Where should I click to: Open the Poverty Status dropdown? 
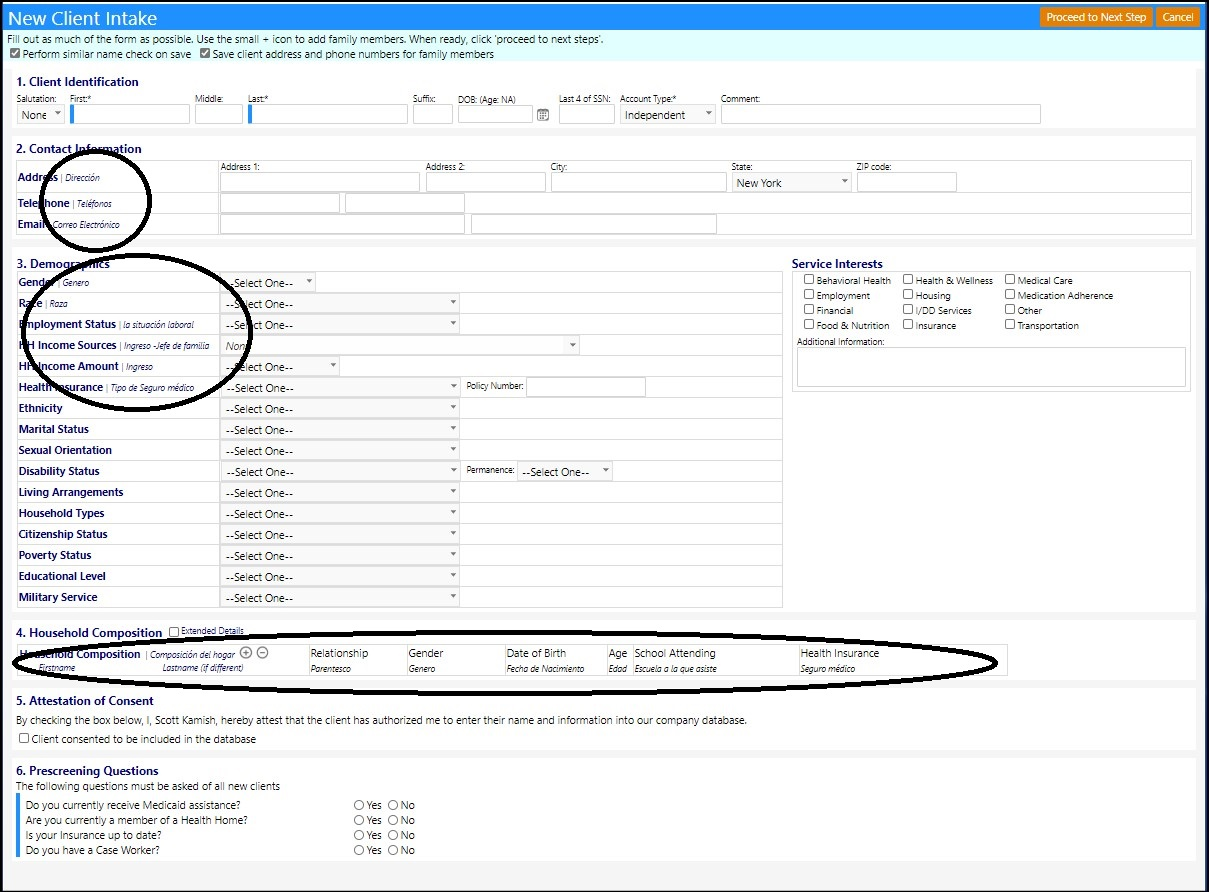click(340, 556)
